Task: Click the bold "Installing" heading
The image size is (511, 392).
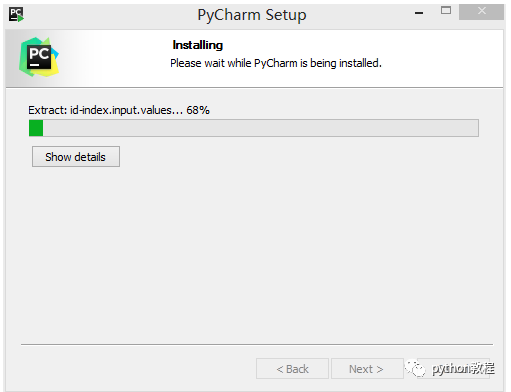Action: click(198, 45)
